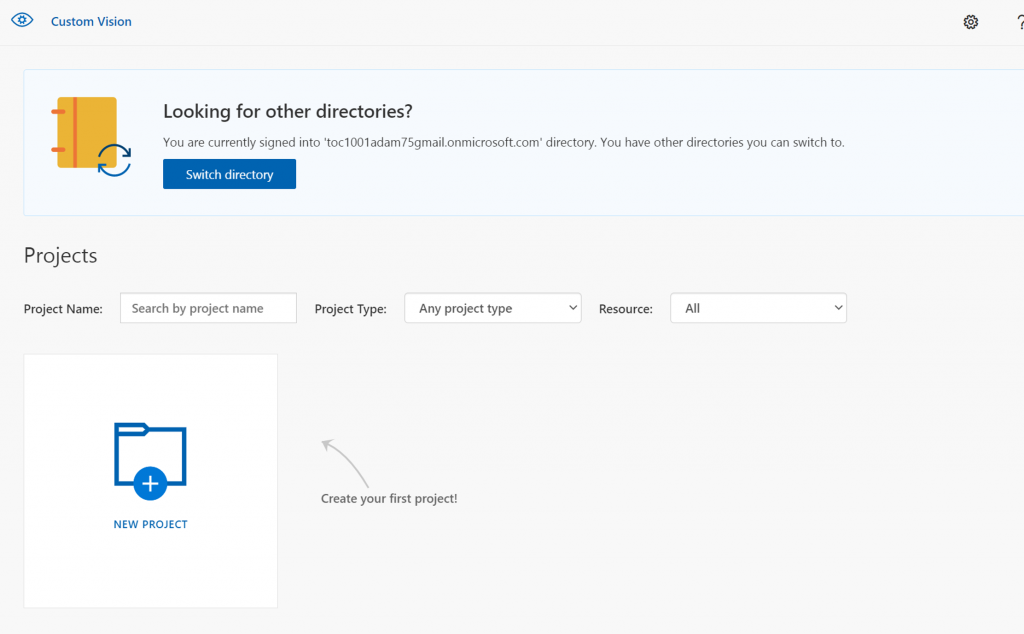Click the chevron on Any project type
The image size is (1024, 634).
click(572, 308)
